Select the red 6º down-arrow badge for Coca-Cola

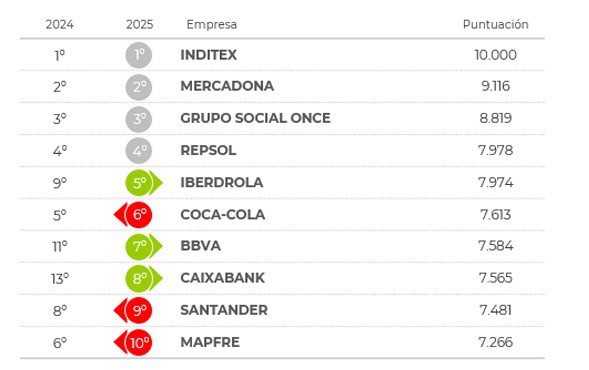click(x=133, y=215)
